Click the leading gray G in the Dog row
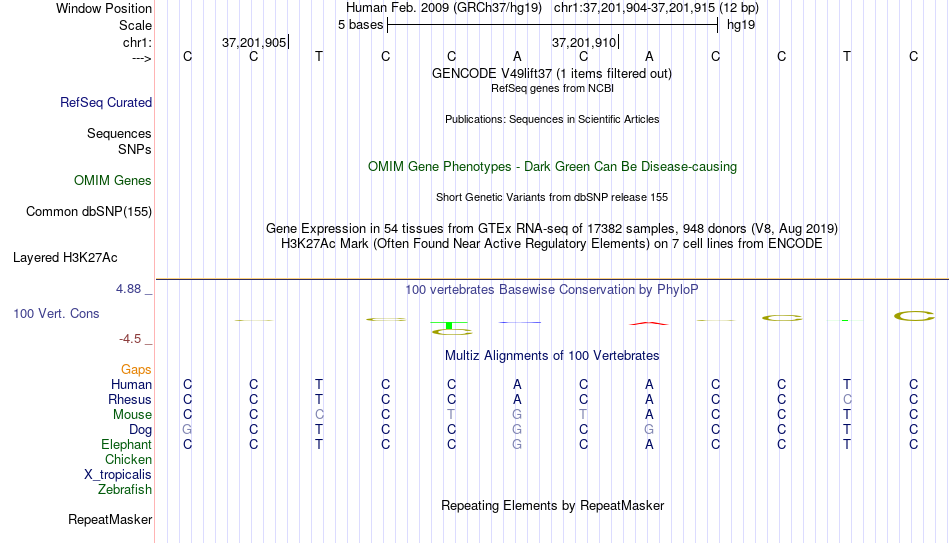 point(187,430)
